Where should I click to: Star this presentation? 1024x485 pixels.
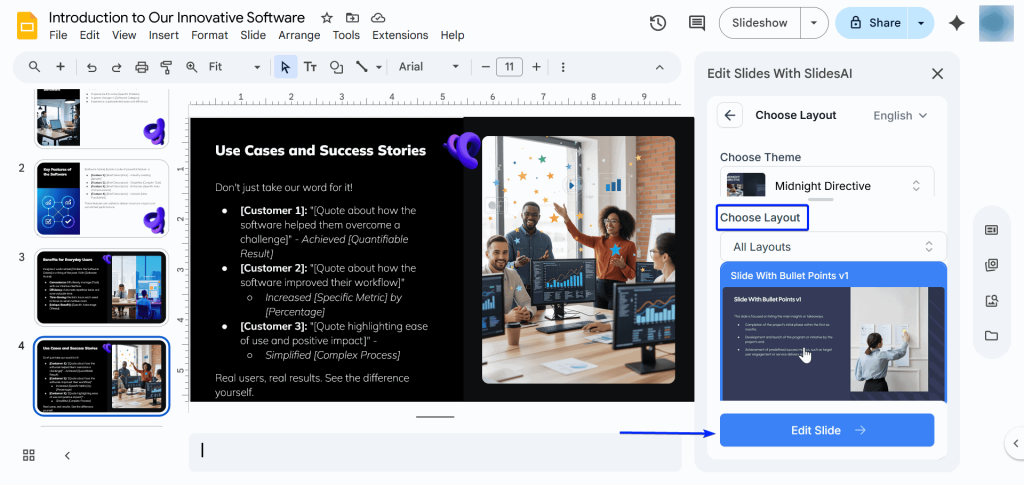tap(327, 18)
